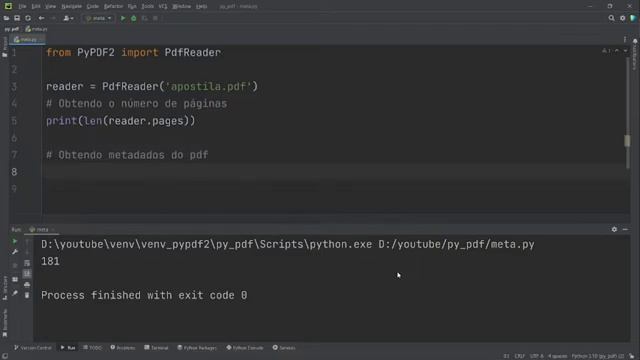Open Python Console tool window
The width and height of the screenshot is (640, 360).
tap(244, 348)
